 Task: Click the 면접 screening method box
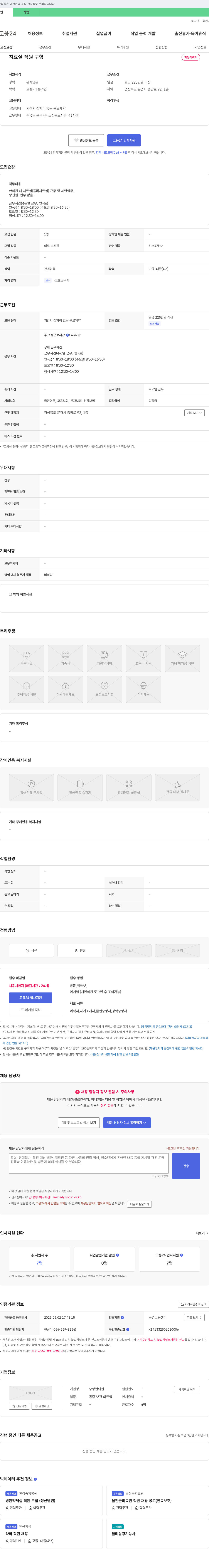[80, 950]
